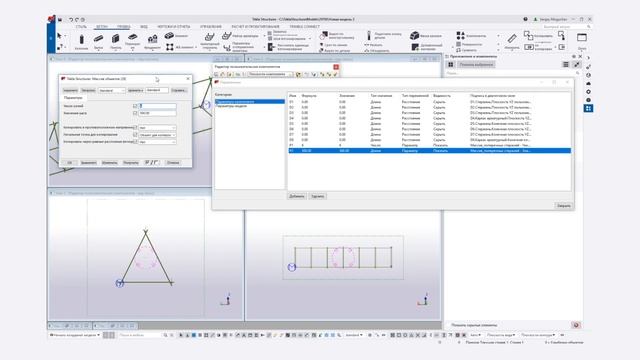Click the Measure (Измерить) ruler icon
The height and width of the screenshot is (360, 640).
pos(512,39)
